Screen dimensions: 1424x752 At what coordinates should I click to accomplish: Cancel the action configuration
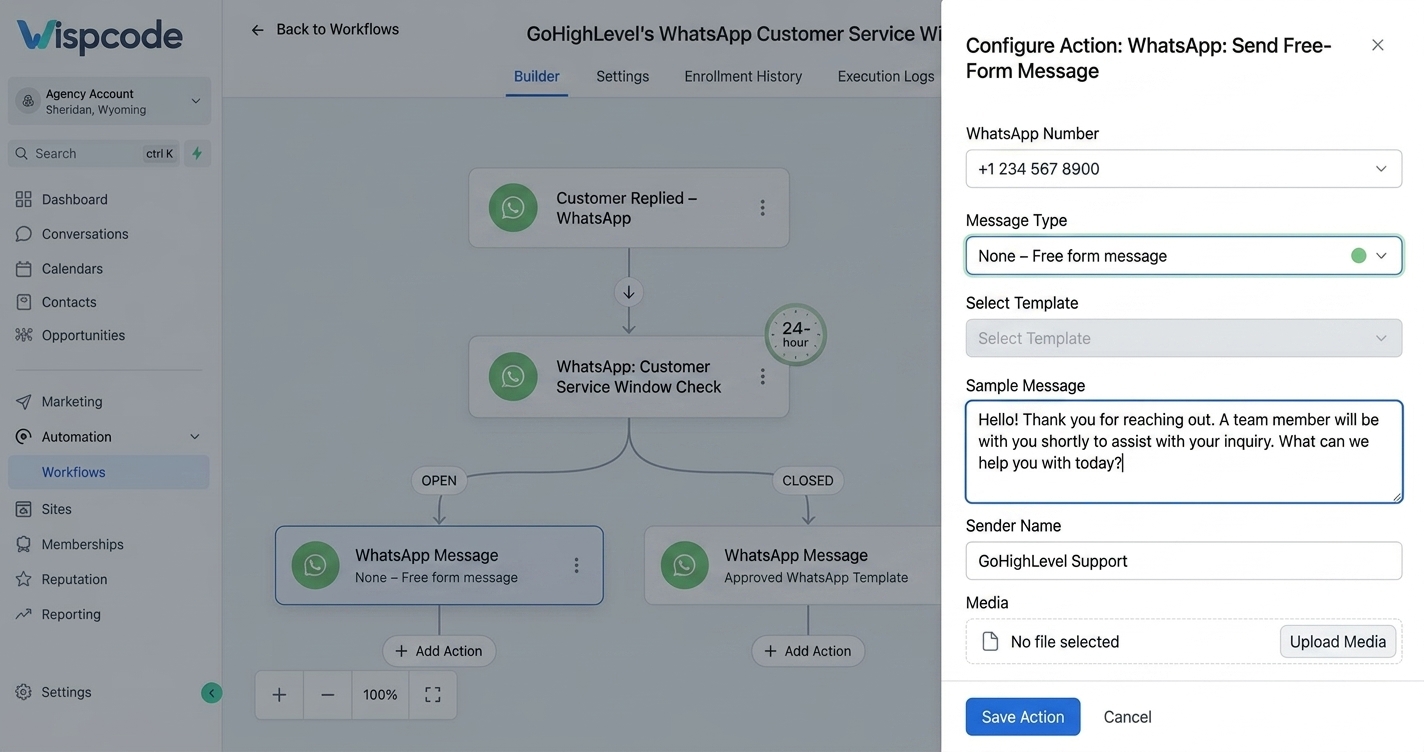point(1127,717)
